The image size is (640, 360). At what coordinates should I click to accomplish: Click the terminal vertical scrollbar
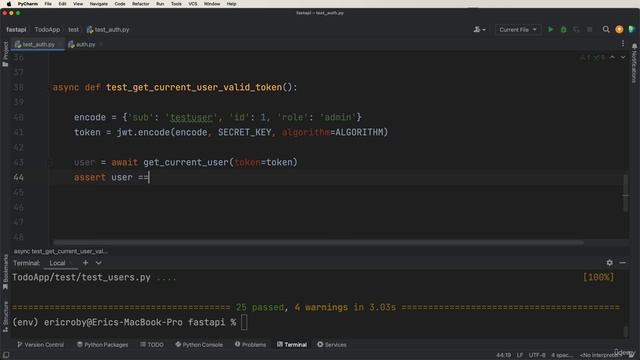[625, 331]
